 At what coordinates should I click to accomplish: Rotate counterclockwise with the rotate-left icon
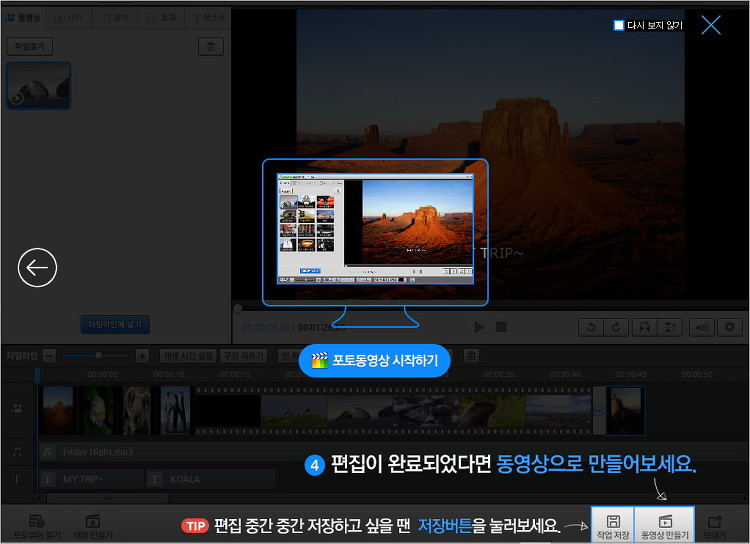[591, 327]
